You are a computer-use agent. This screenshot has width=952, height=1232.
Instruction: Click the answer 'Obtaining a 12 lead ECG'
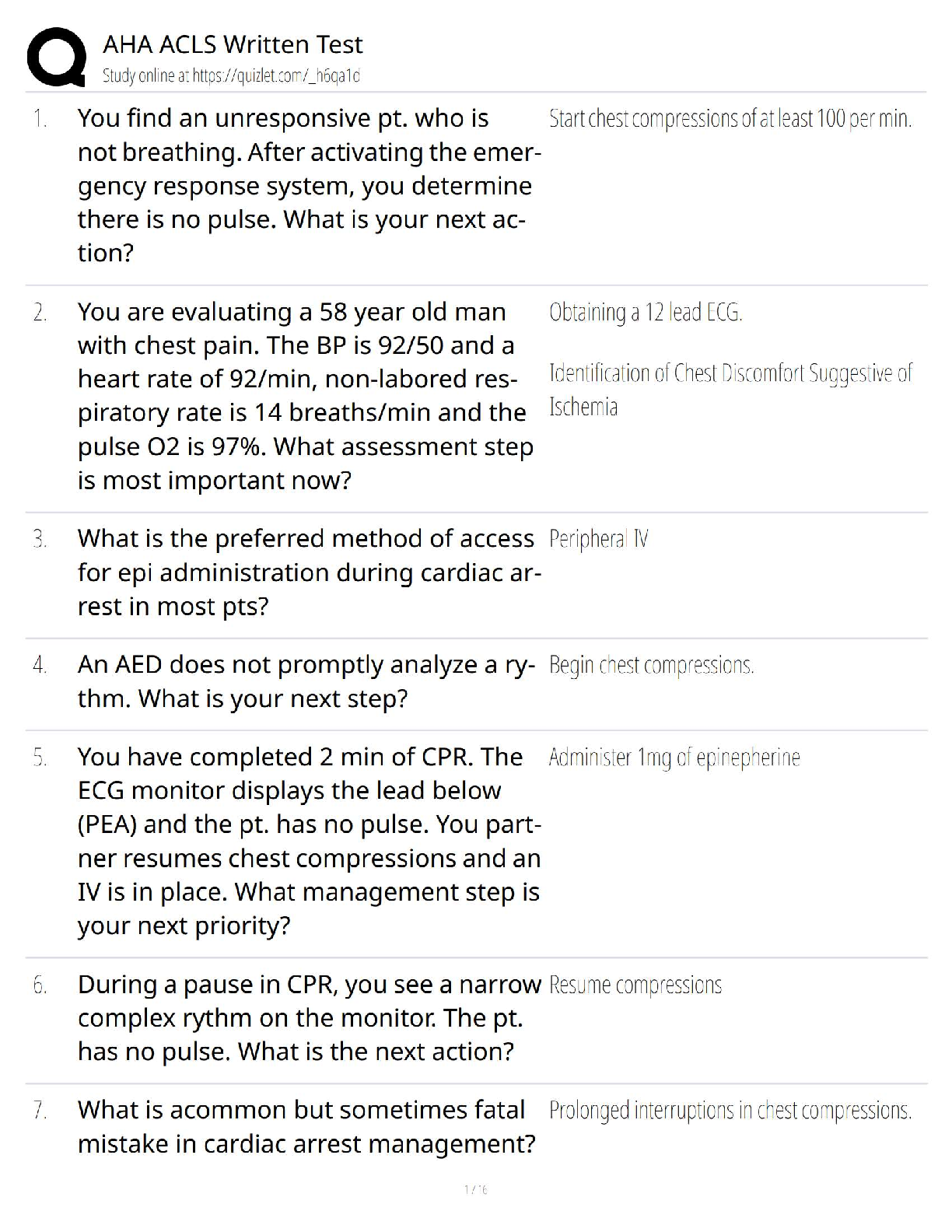(x=646, y=312)
